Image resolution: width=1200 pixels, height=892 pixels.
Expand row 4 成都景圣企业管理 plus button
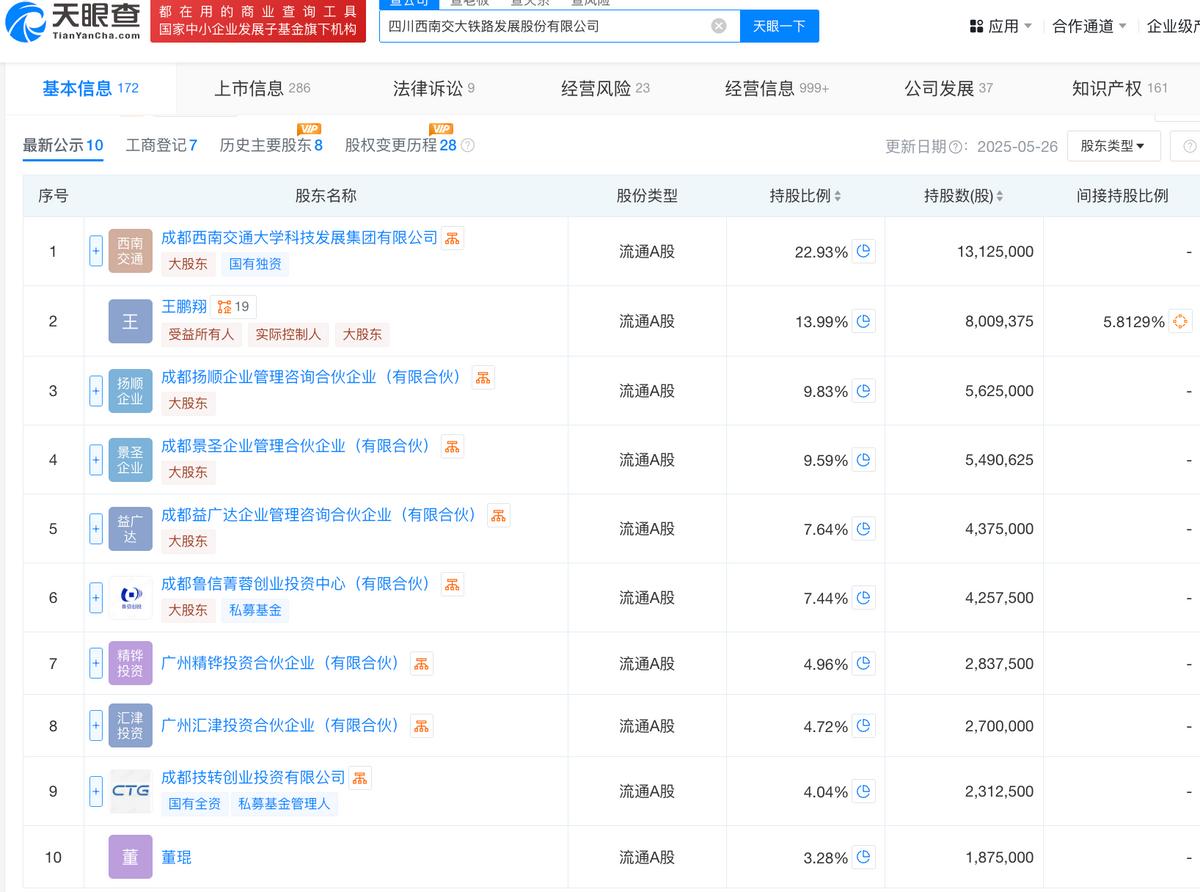[x=96, y=460]
